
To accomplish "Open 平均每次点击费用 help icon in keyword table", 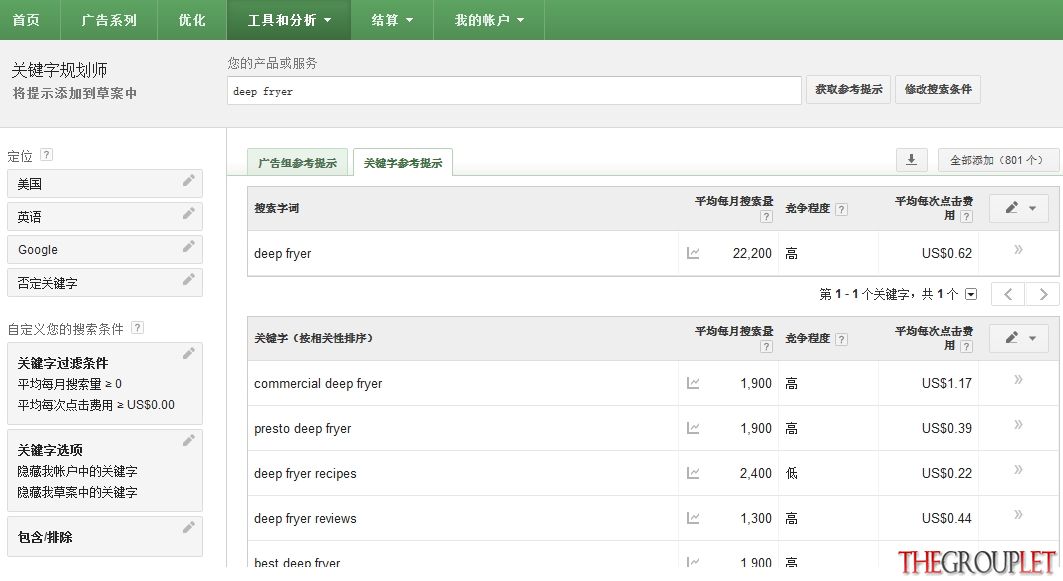I will pyautogui.click(x=967, y=346).
